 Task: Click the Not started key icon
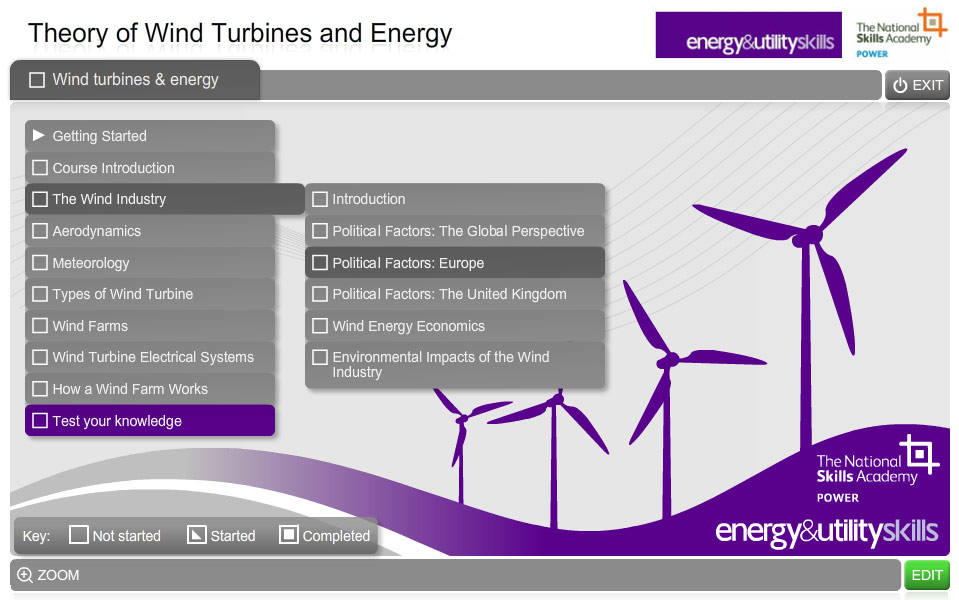(78, 535)
